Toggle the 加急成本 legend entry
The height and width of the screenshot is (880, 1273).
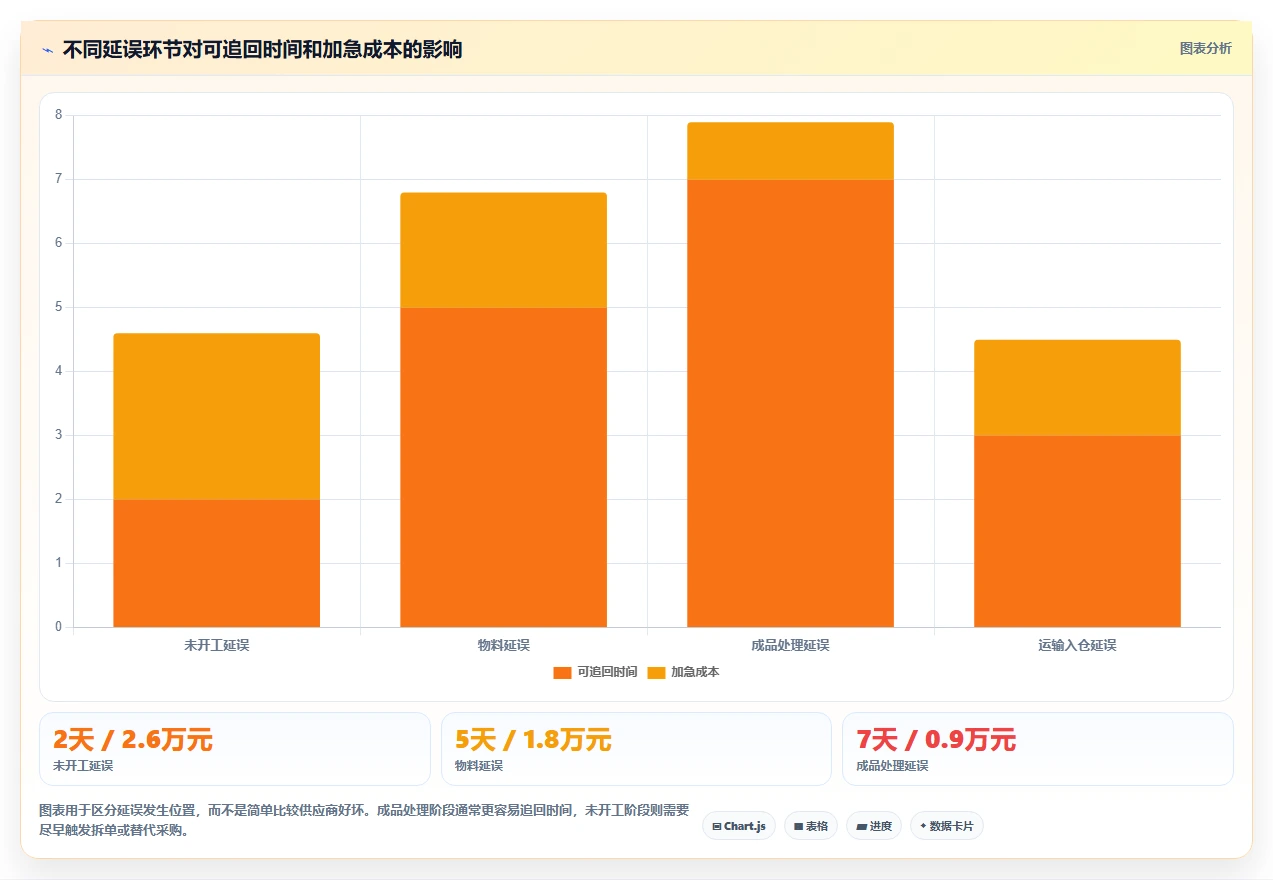(x=683, y=672)
